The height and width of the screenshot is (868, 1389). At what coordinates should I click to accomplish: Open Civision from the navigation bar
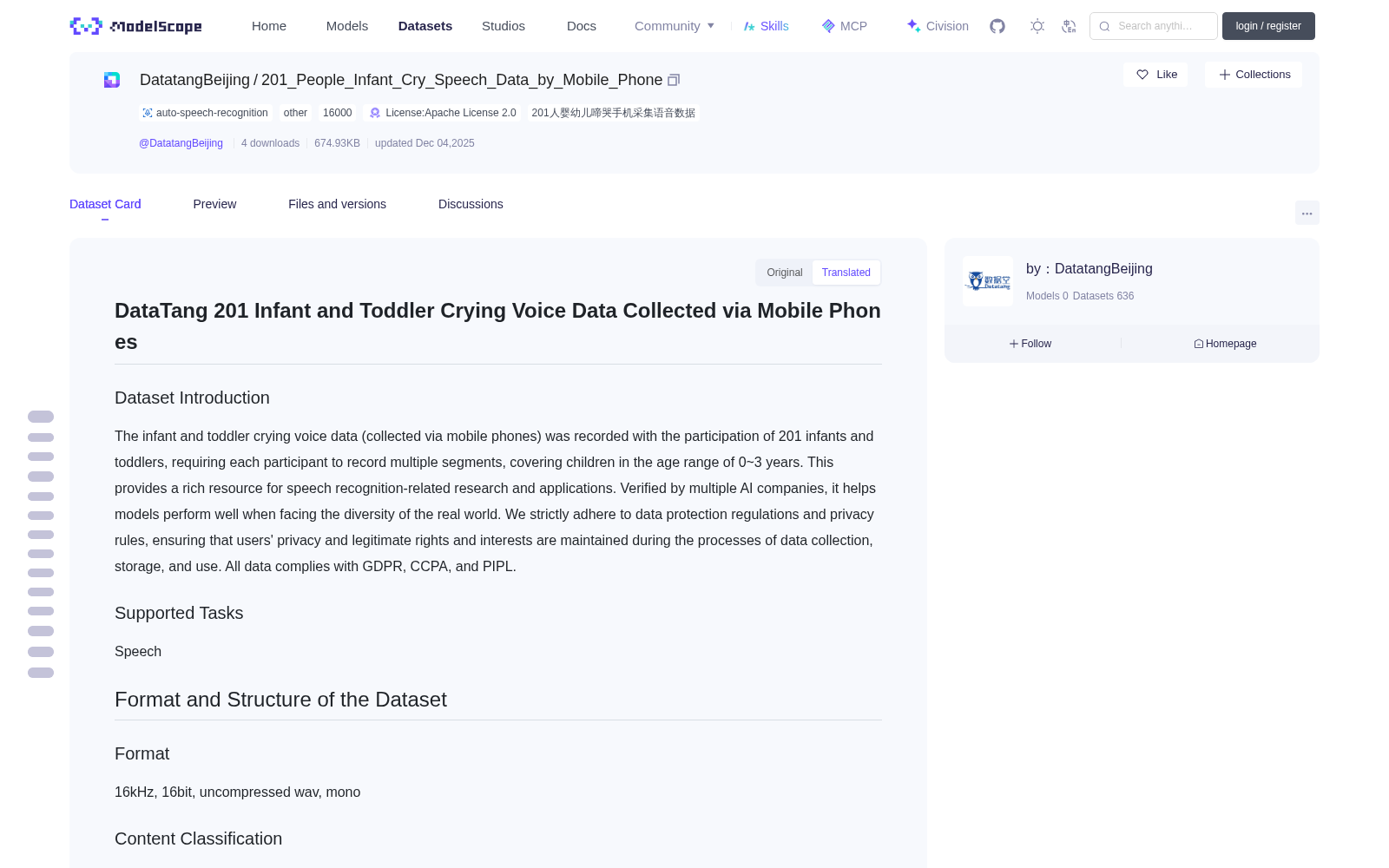tap(938, 26)
